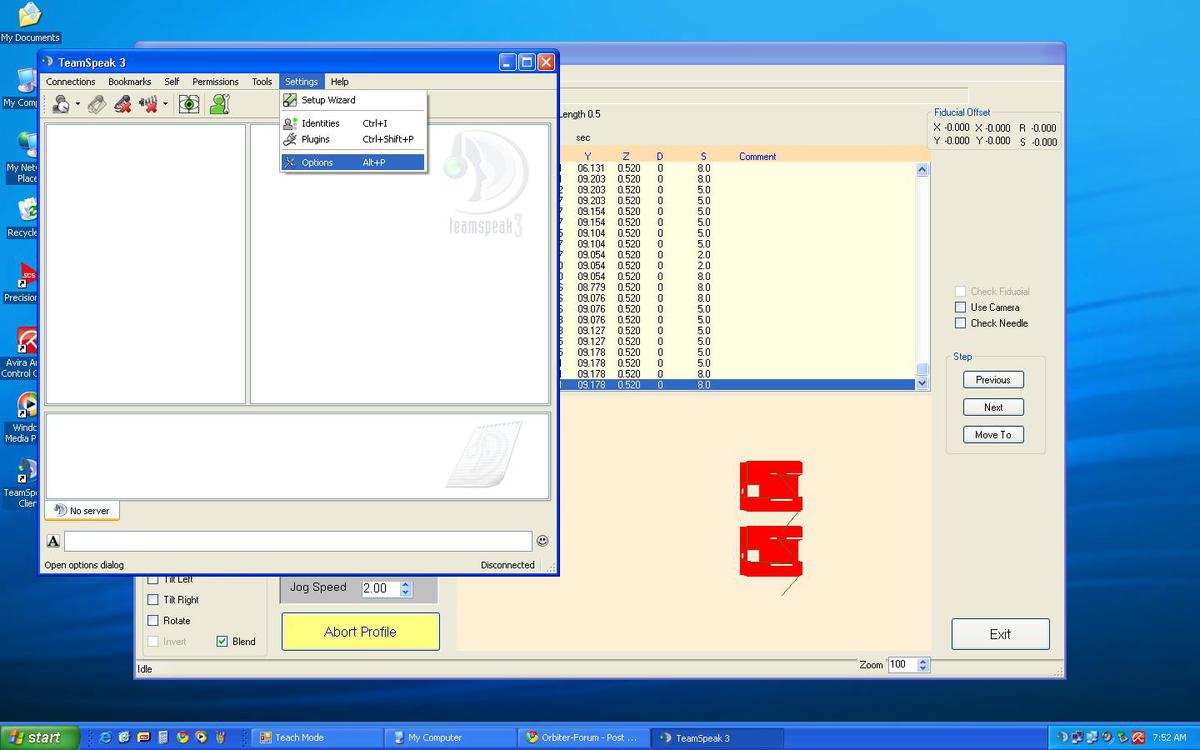
Task: Choose Plugins from Settings menu
Action: click(x=354, y=139)
